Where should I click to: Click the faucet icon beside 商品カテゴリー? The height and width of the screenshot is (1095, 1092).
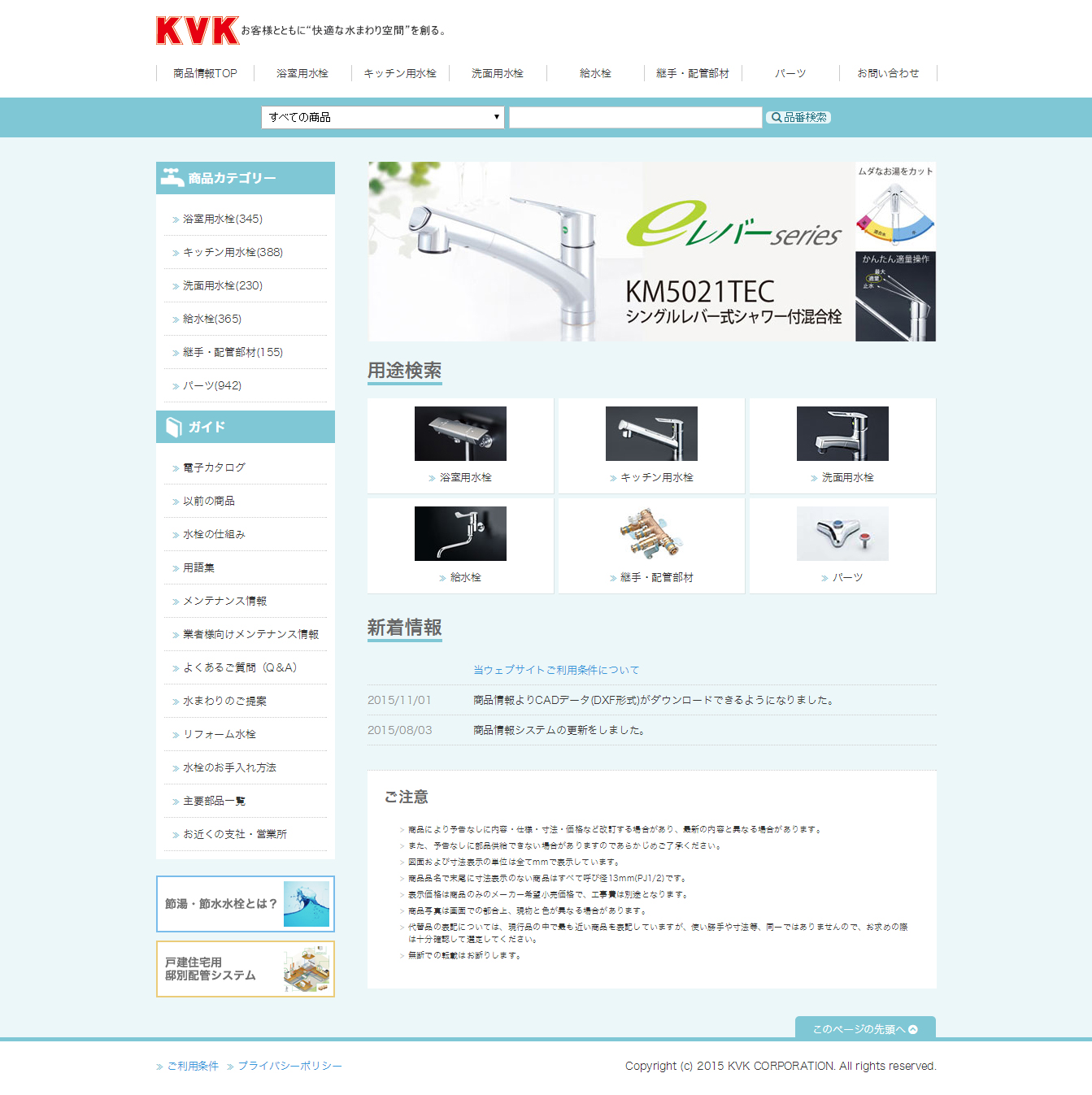click(x=172, y=177)
